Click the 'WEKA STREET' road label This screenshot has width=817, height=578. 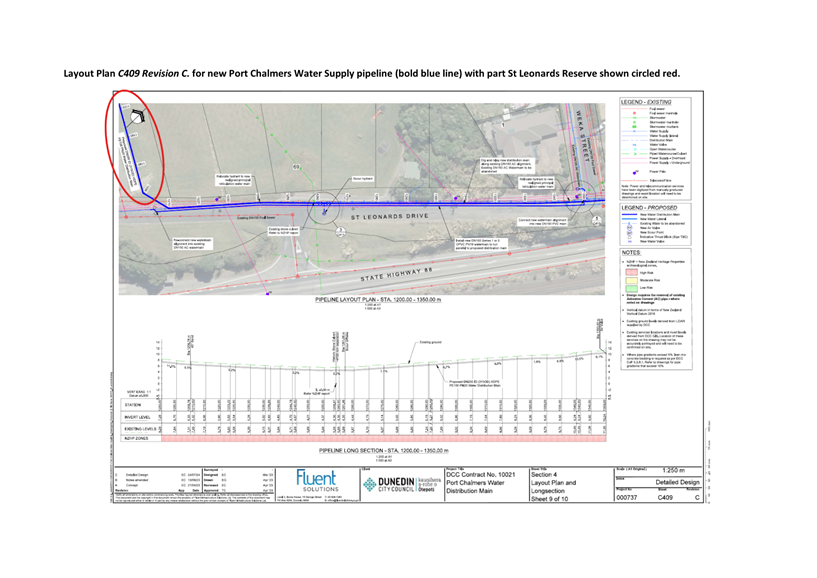click(x=584, y=136)
